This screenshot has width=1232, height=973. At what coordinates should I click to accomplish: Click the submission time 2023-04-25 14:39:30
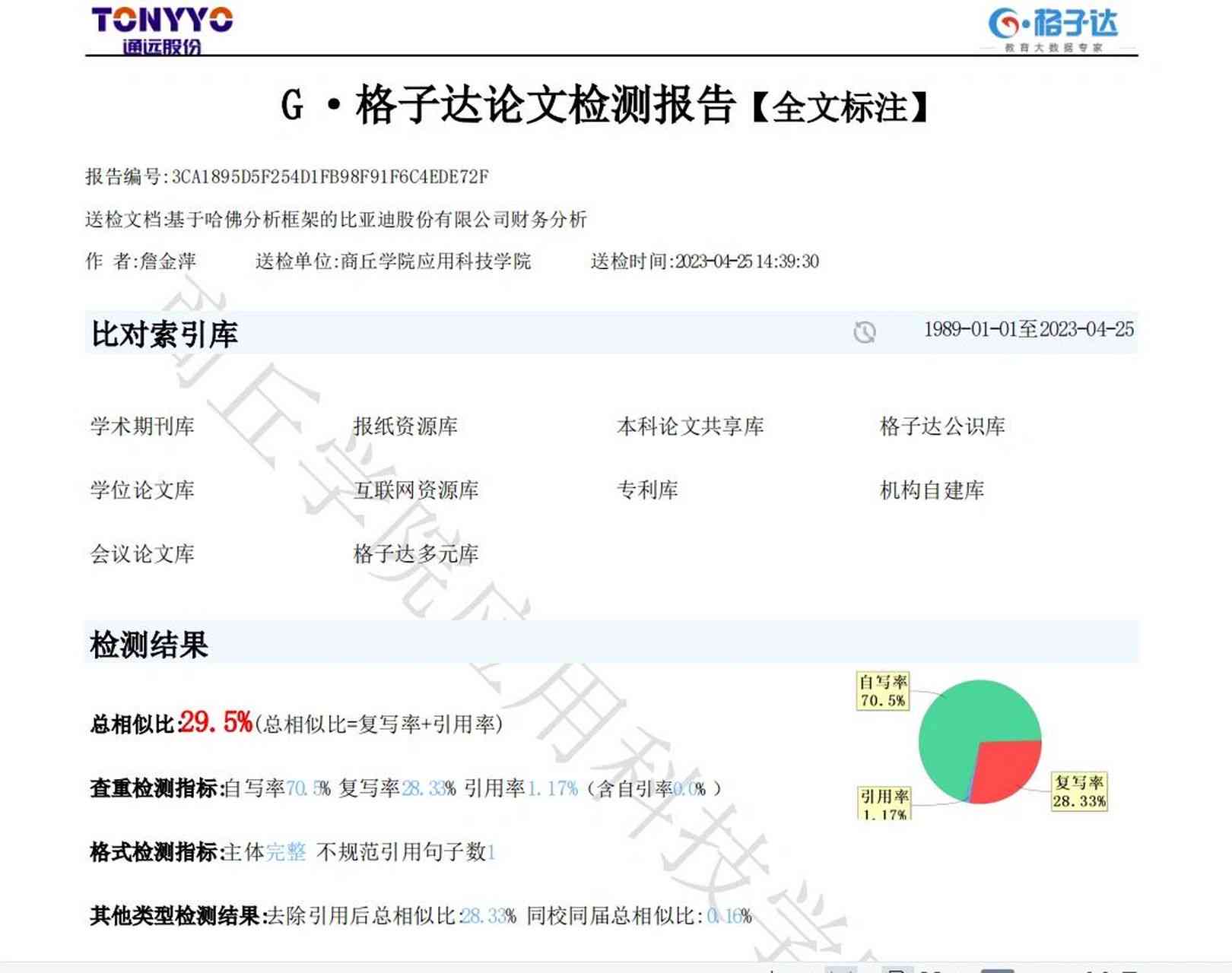click(747, 261)
